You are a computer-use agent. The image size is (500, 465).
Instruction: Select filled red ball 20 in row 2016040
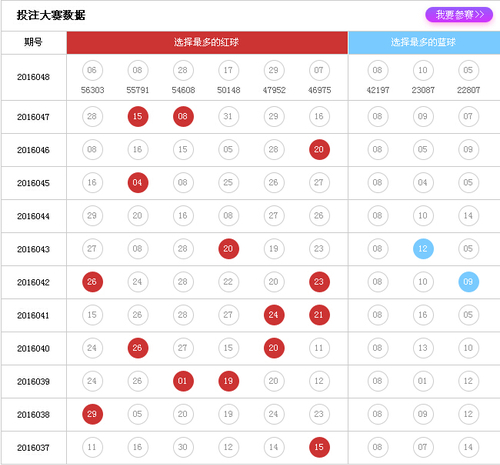(x=274, y=348)
